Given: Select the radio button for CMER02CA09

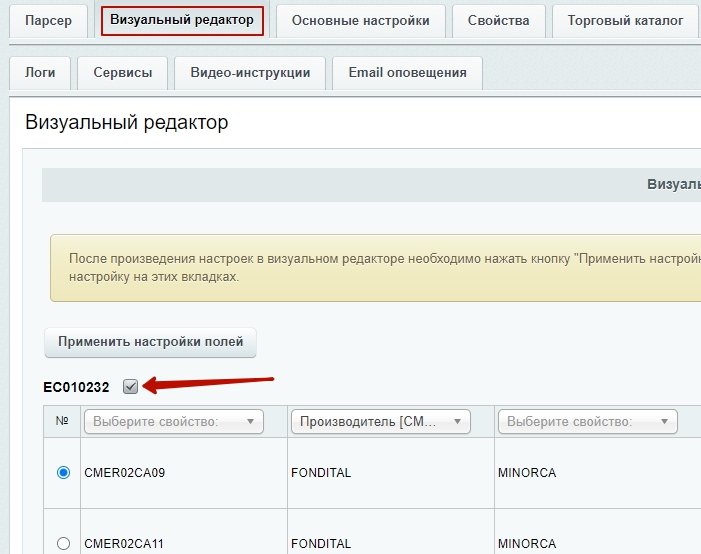Looking at the screenshot, I should [x=63, y=472].
